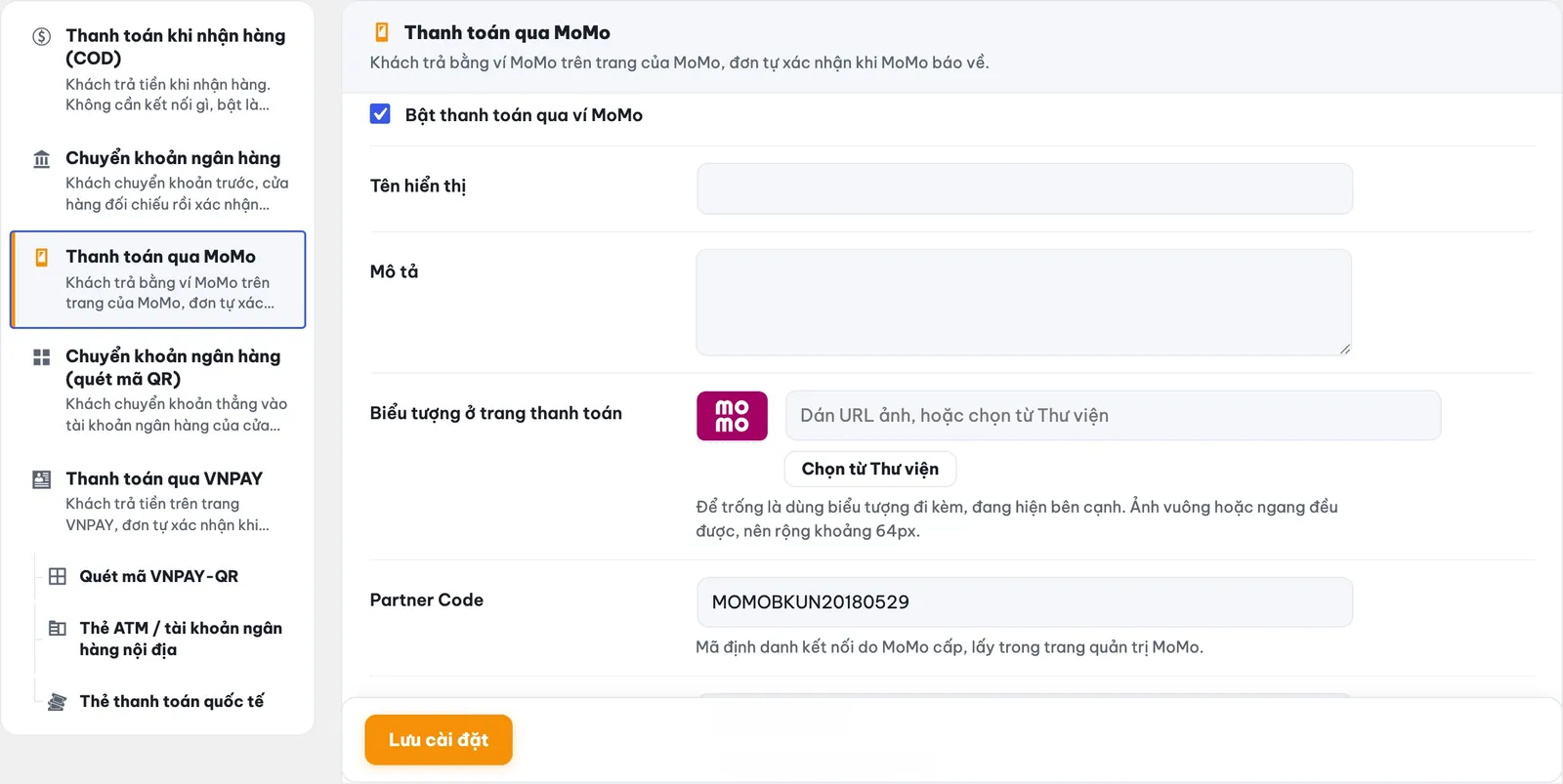Click the orange MoMo phone icon in sidebar
Viewport: 1563px width, 784px height.
click(42, 258)
